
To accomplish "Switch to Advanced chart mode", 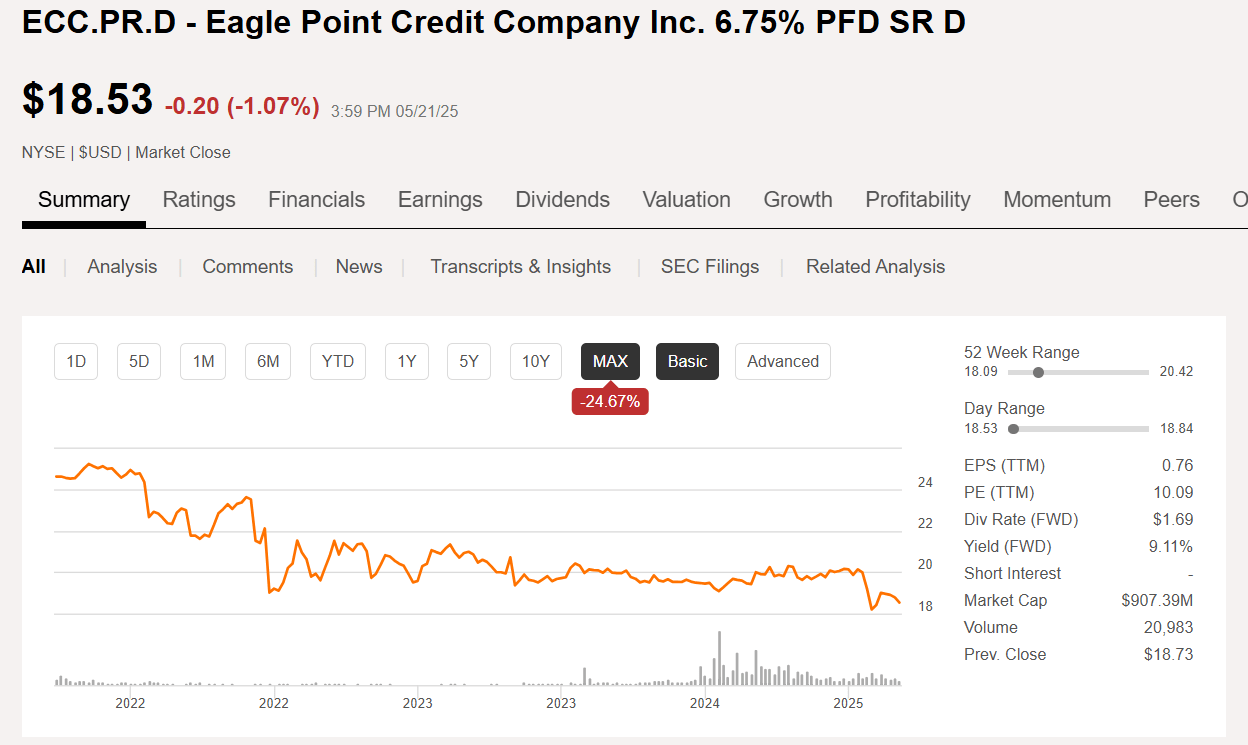I will pos(782,361).
